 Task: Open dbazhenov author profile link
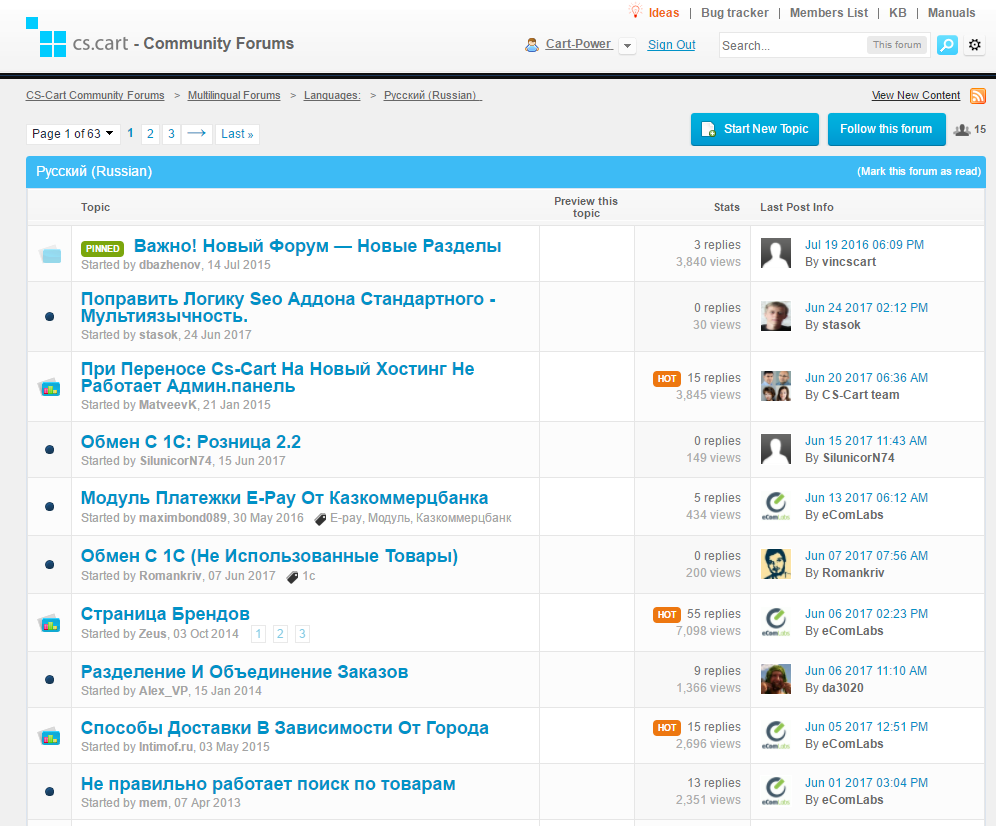click(170, 265)
